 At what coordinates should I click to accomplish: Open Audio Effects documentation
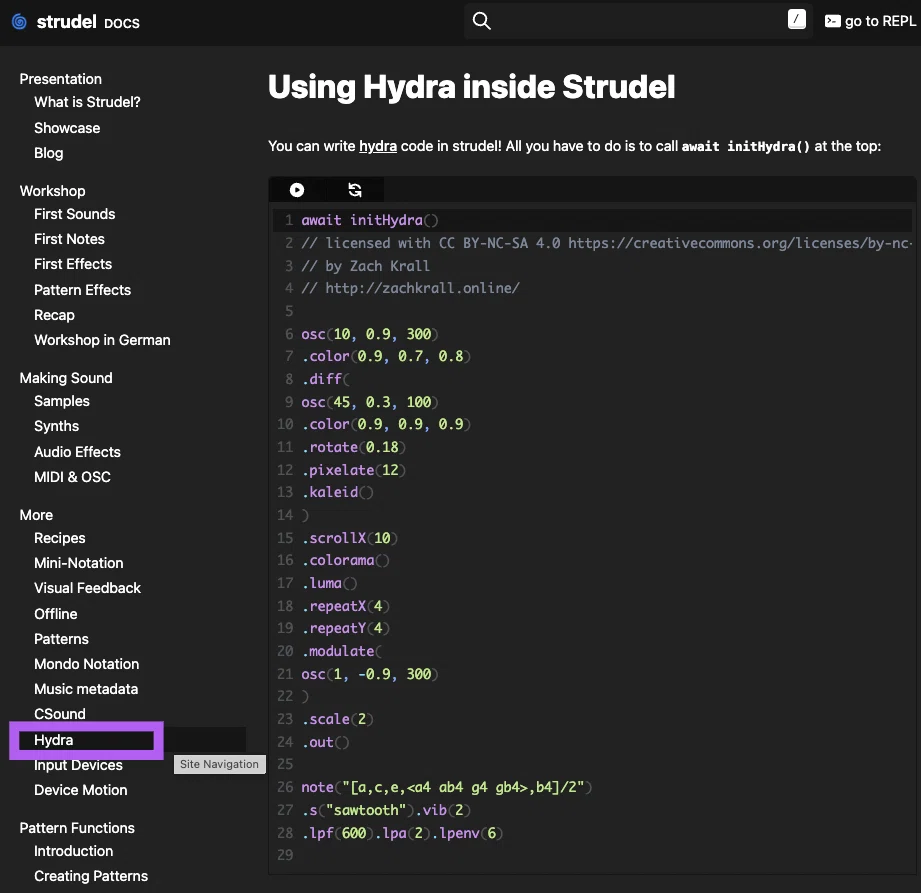[x=77, y=452]
